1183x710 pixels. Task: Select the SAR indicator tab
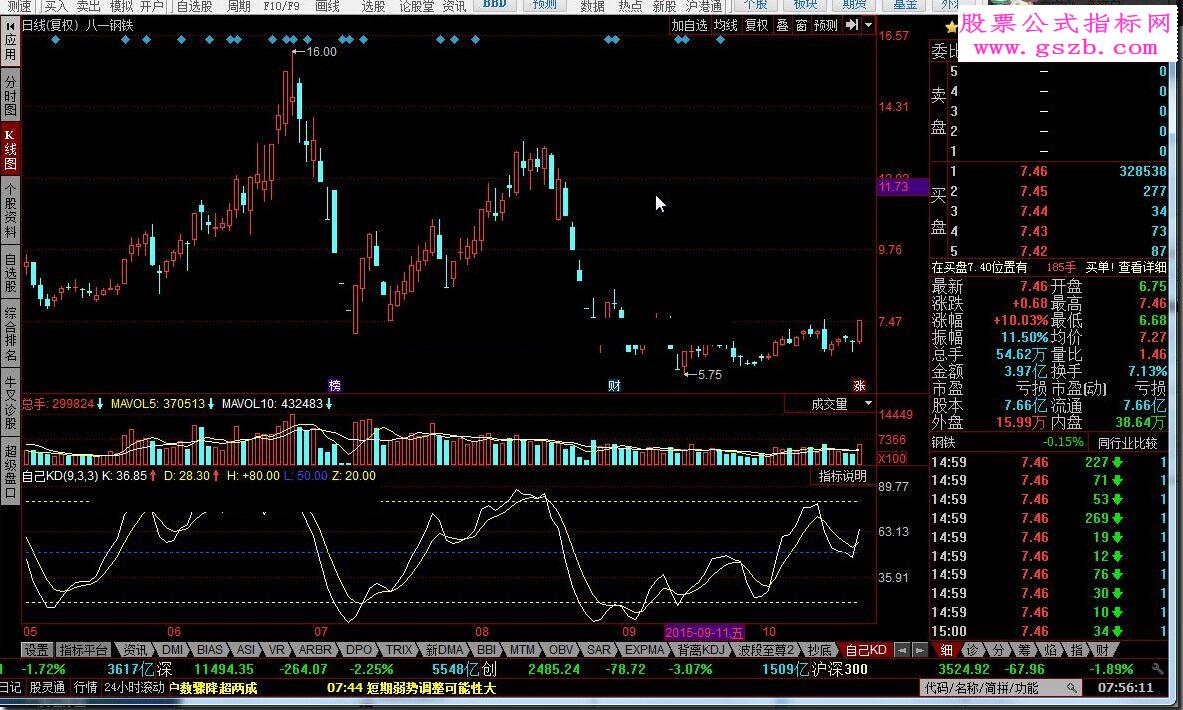599,650
